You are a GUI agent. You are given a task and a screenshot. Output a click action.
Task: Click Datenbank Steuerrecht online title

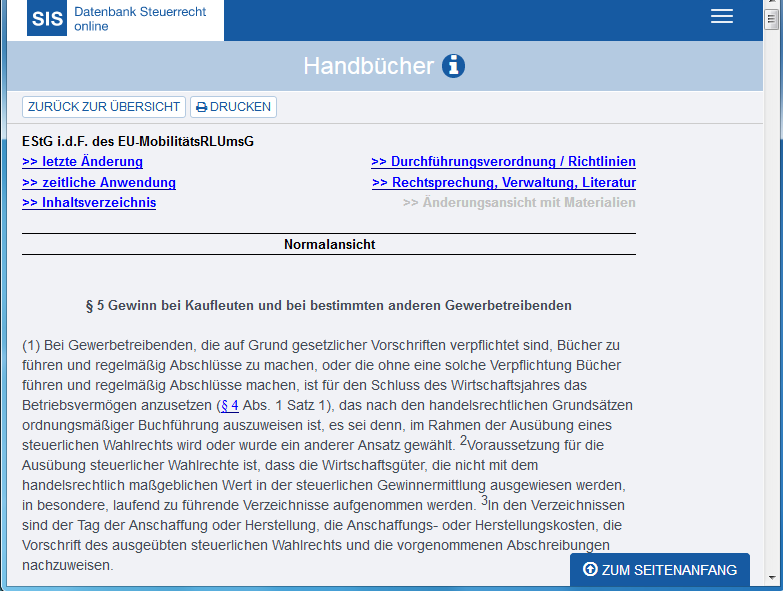(x=140, y=18)
